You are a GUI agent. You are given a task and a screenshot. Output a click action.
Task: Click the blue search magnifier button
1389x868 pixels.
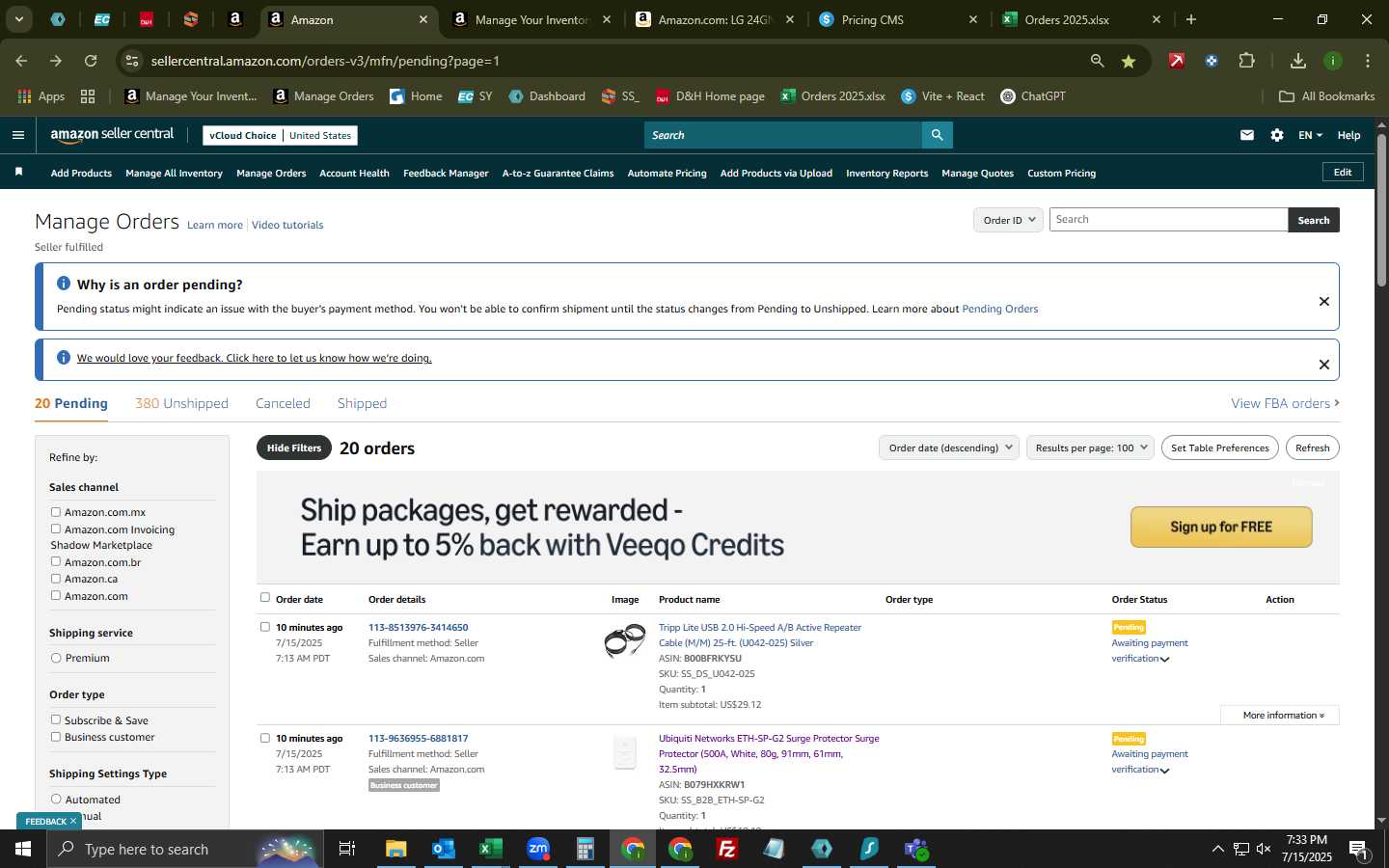click(x=937, y=135)
